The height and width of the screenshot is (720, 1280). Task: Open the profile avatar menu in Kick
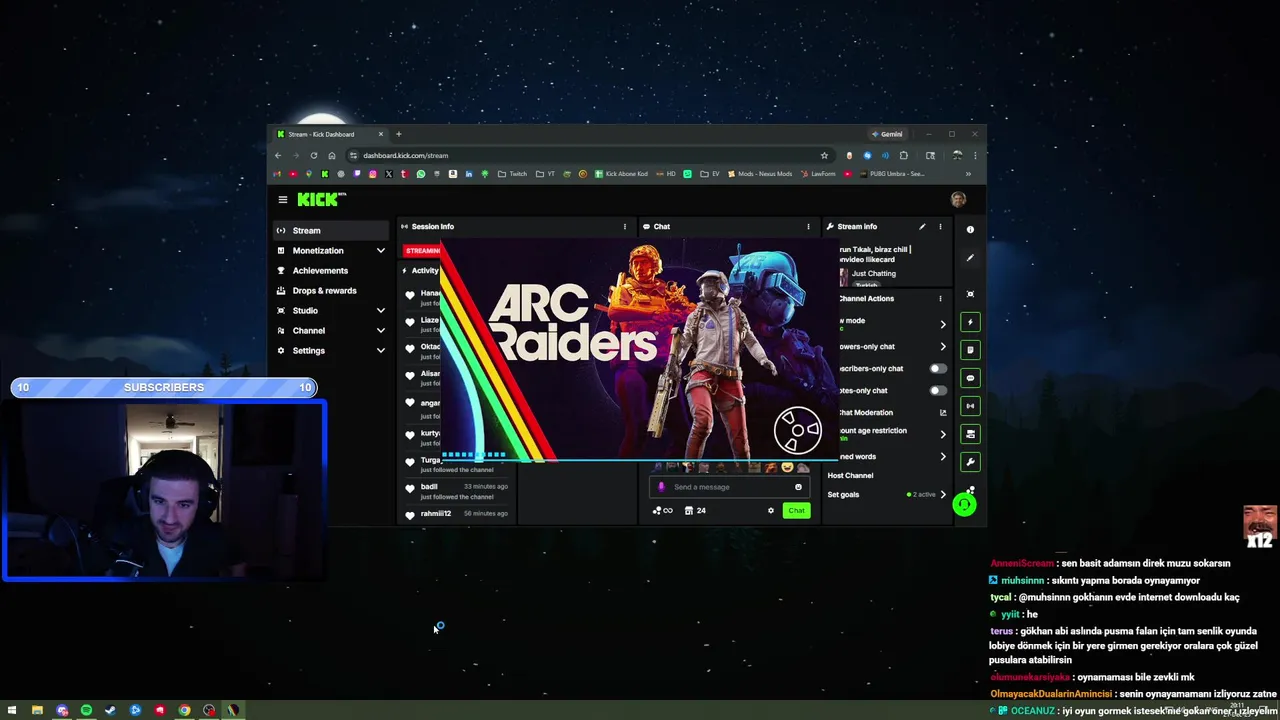(958, 200)
